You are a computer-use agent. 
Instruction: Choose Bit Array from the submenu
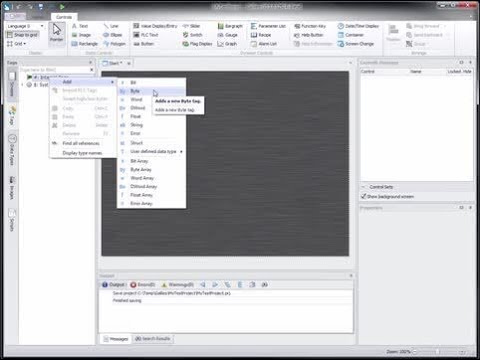(152, 161)
